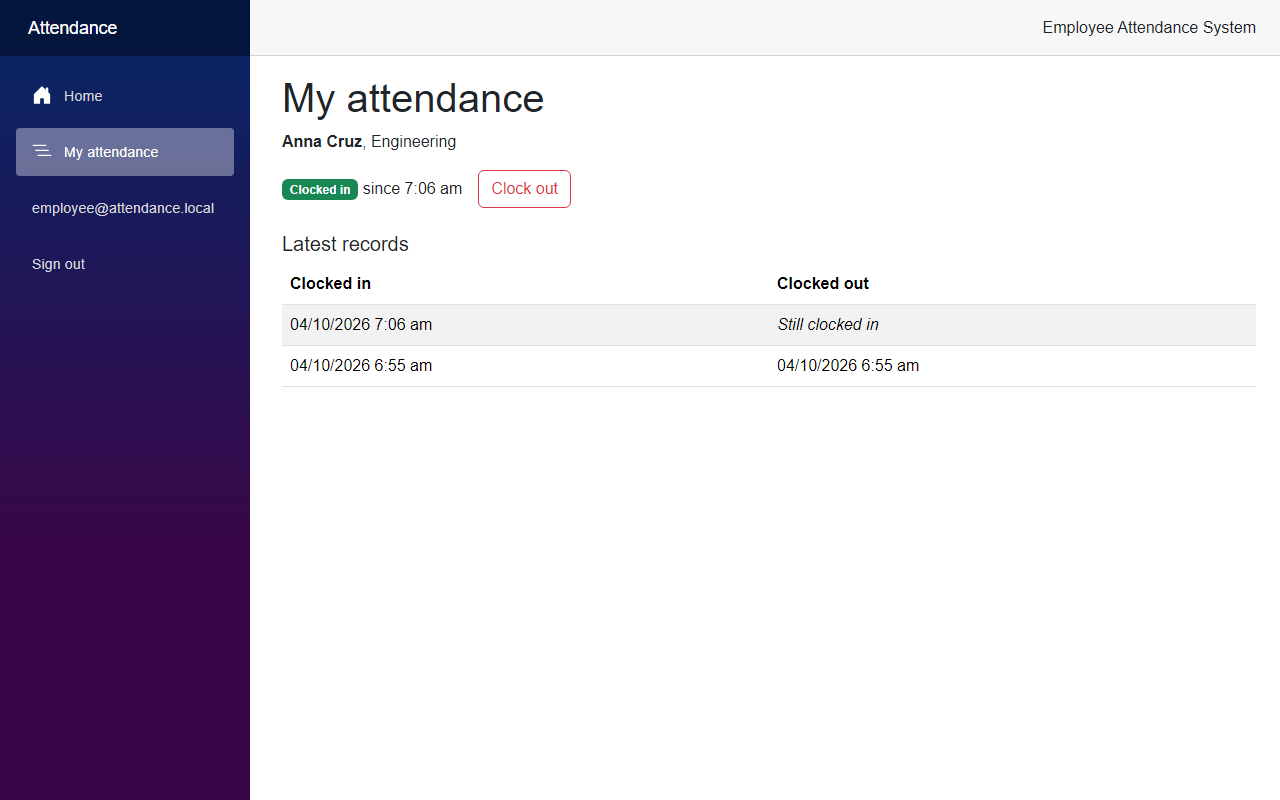Click the My attendance list icon
1280x800 pixels.
point(42,151)
